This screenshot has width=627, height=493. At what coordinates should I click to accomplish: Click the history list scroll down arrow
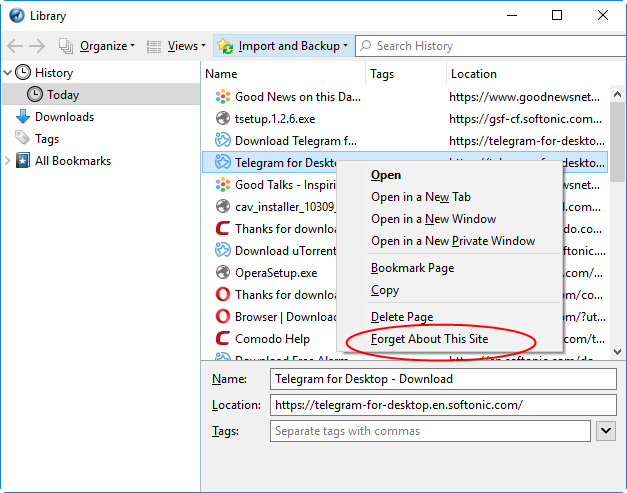(617, 351)
